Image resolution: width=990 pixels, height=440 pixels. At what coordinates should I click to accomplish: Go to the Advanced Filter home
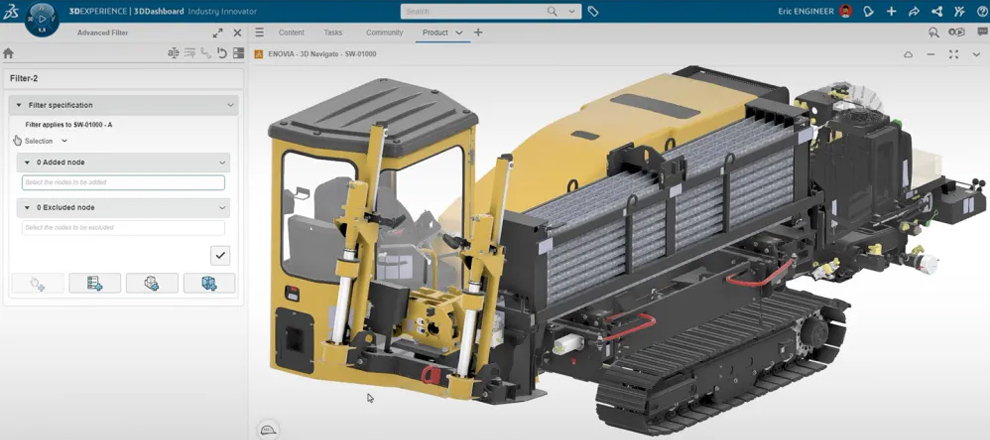click(x=8, y=53)
